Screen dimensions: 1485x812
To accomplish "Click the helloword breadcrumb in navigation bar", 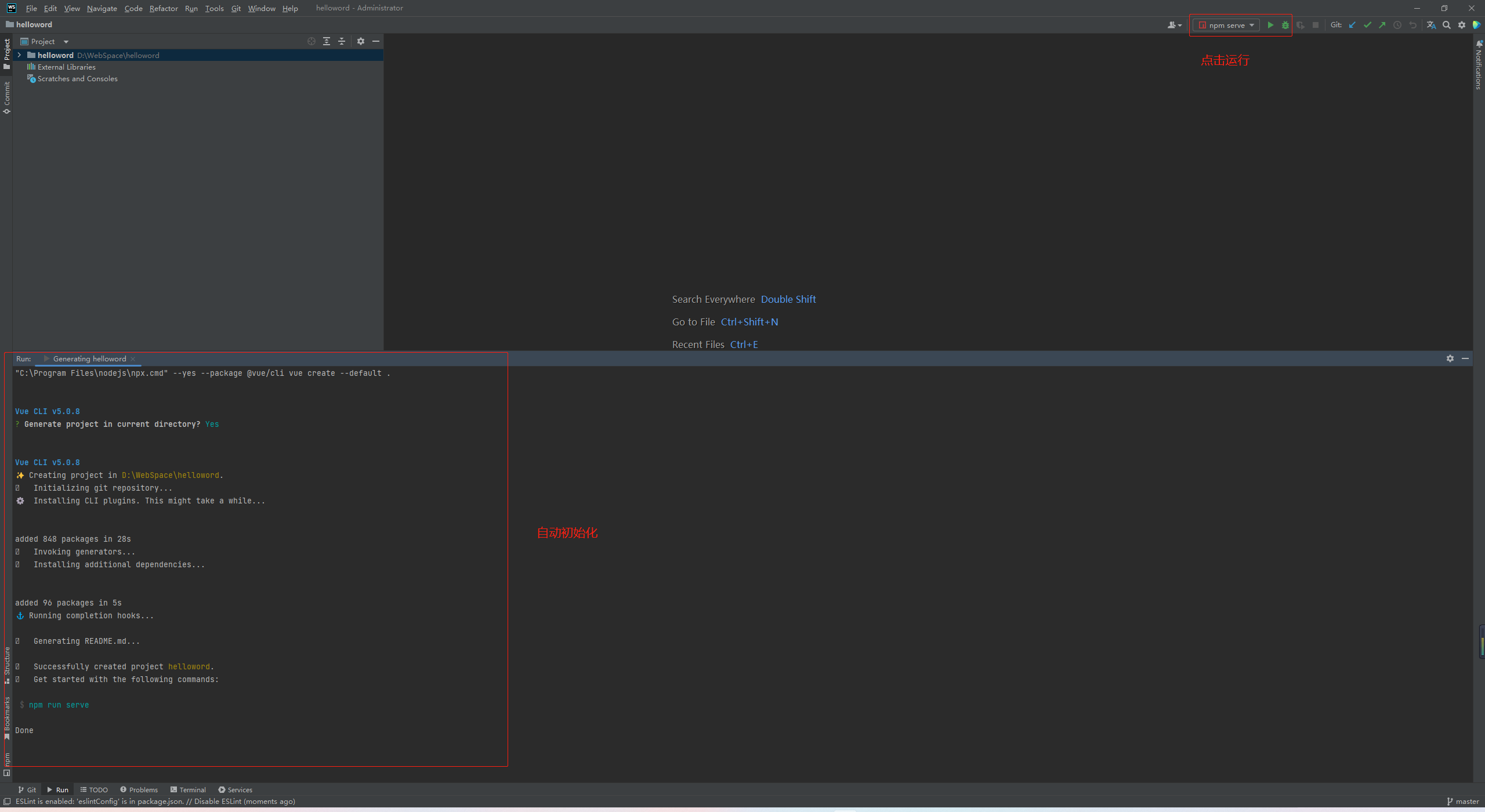I will coord(29,24).
